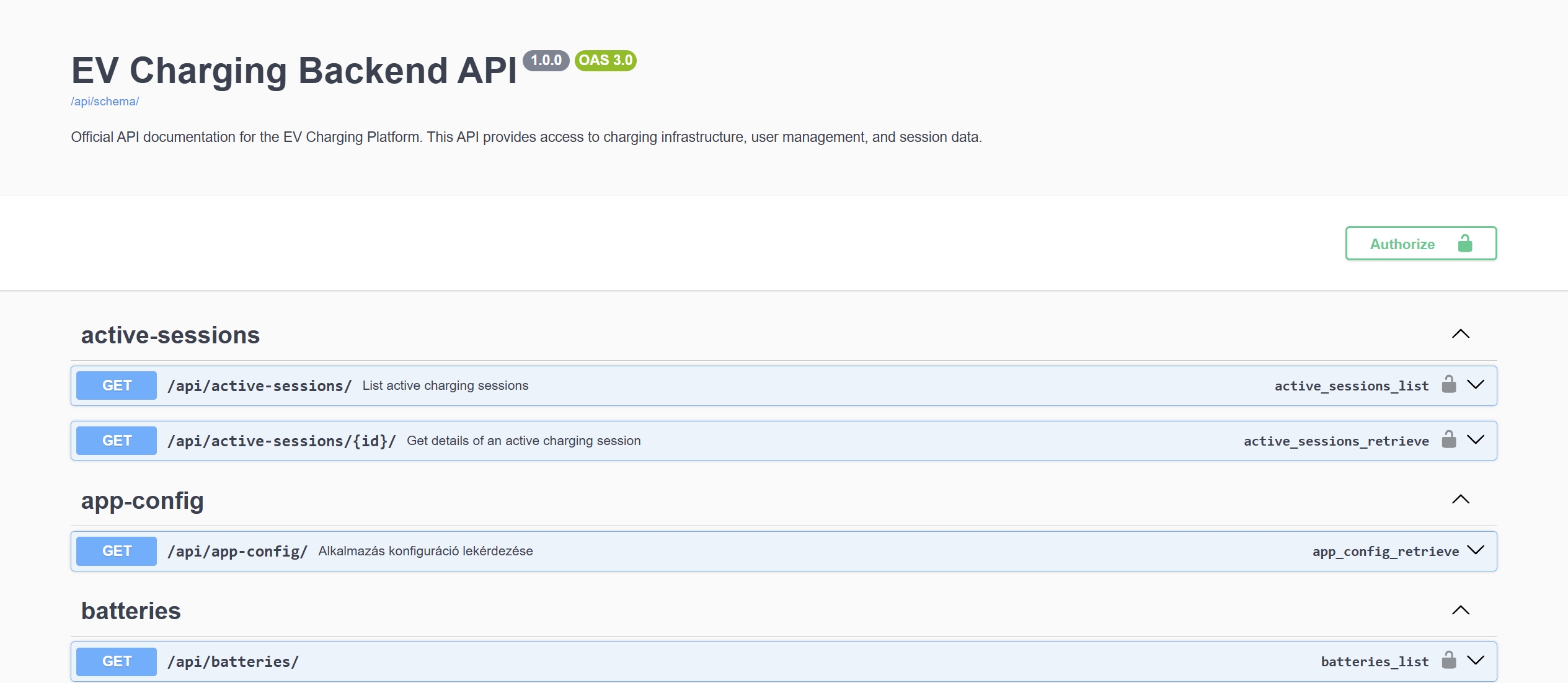Click the active_sessions_retrieve operation ID
This screenshot has height=683, width=1568.
pos(1336,441)
